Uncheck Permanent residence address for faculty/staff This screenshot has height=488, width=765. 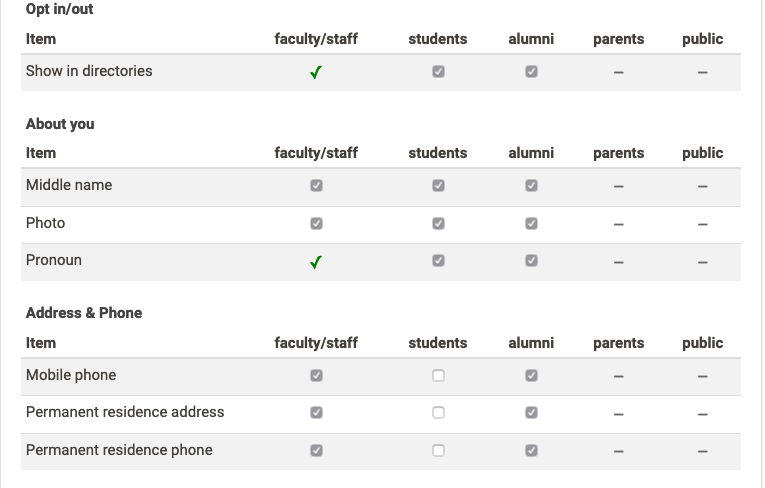coord(316,413)
